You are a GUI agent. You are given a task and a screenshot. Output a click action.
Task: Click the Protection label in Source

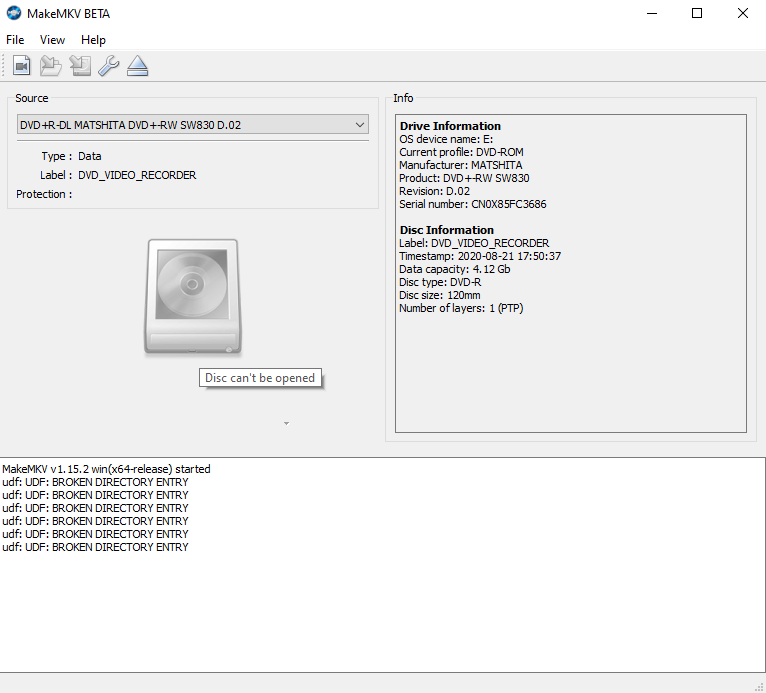(x=44, y=194)
